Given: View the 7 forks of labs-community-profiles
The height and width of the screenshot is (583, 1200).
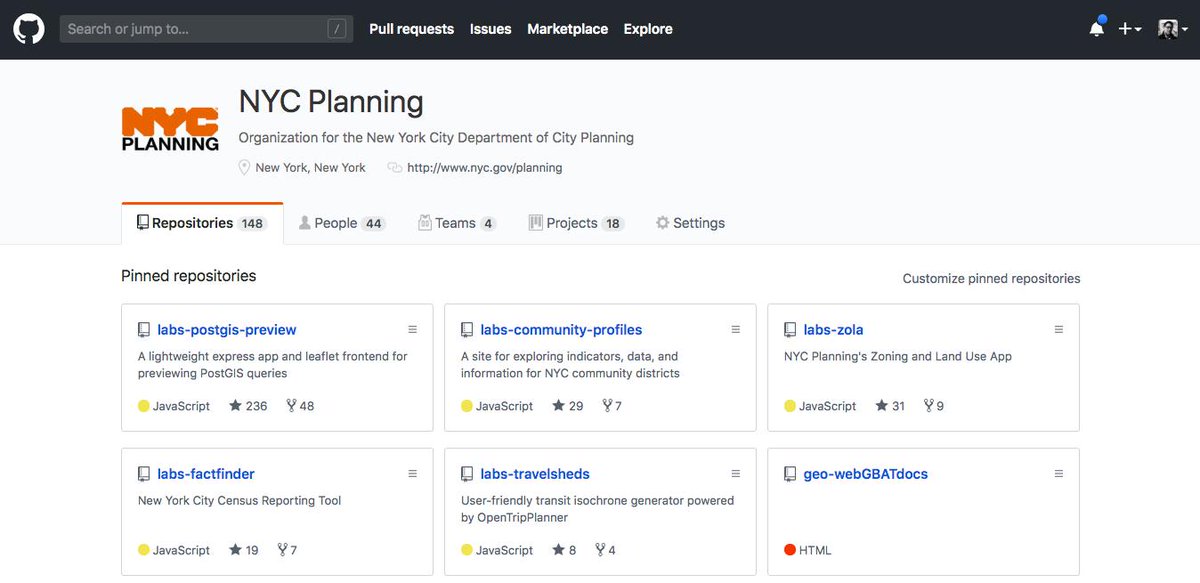Looking at the screenshot, I should tap(612, 406).
